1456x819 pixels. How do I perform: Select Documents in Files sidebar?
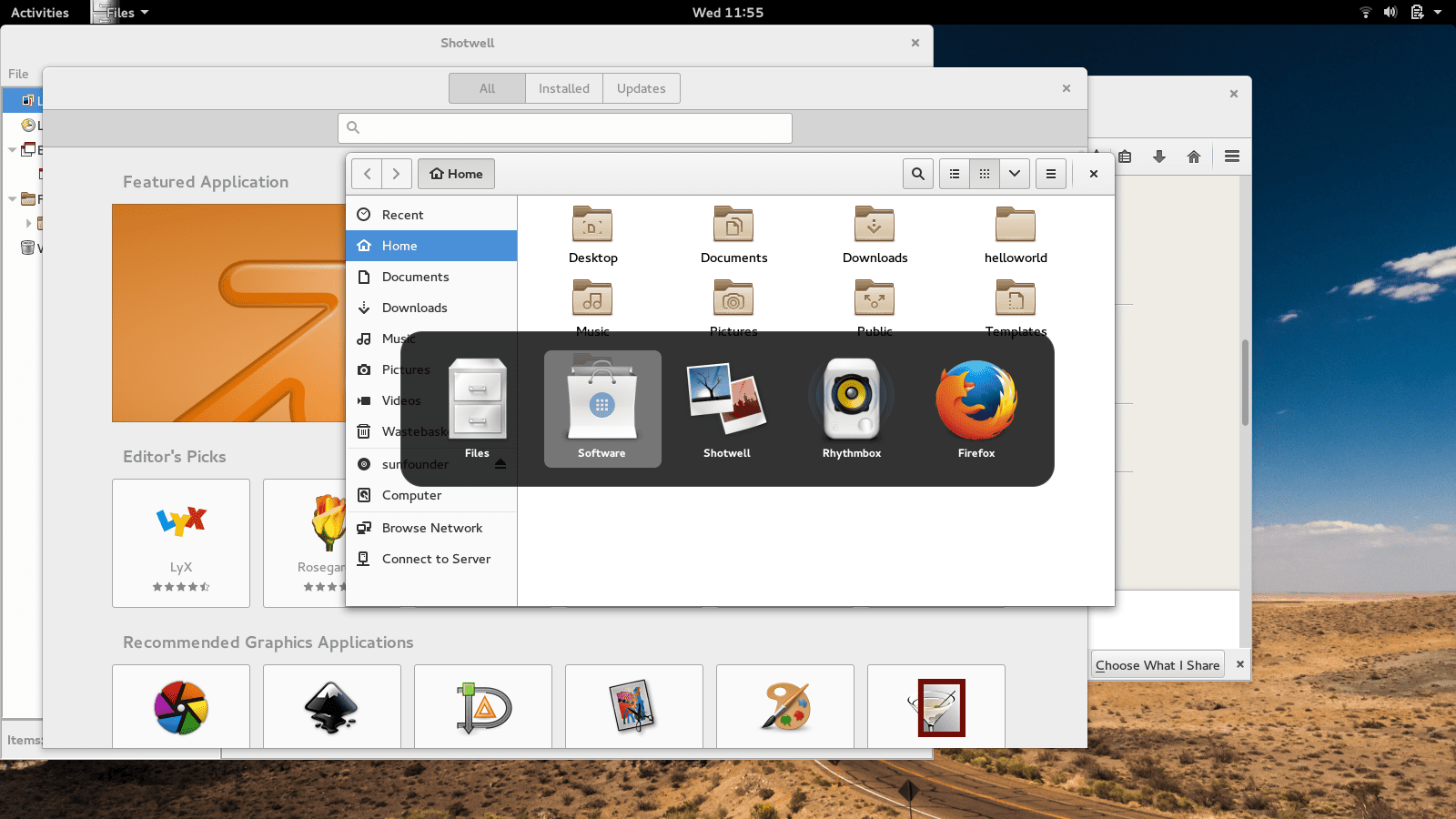431,277
